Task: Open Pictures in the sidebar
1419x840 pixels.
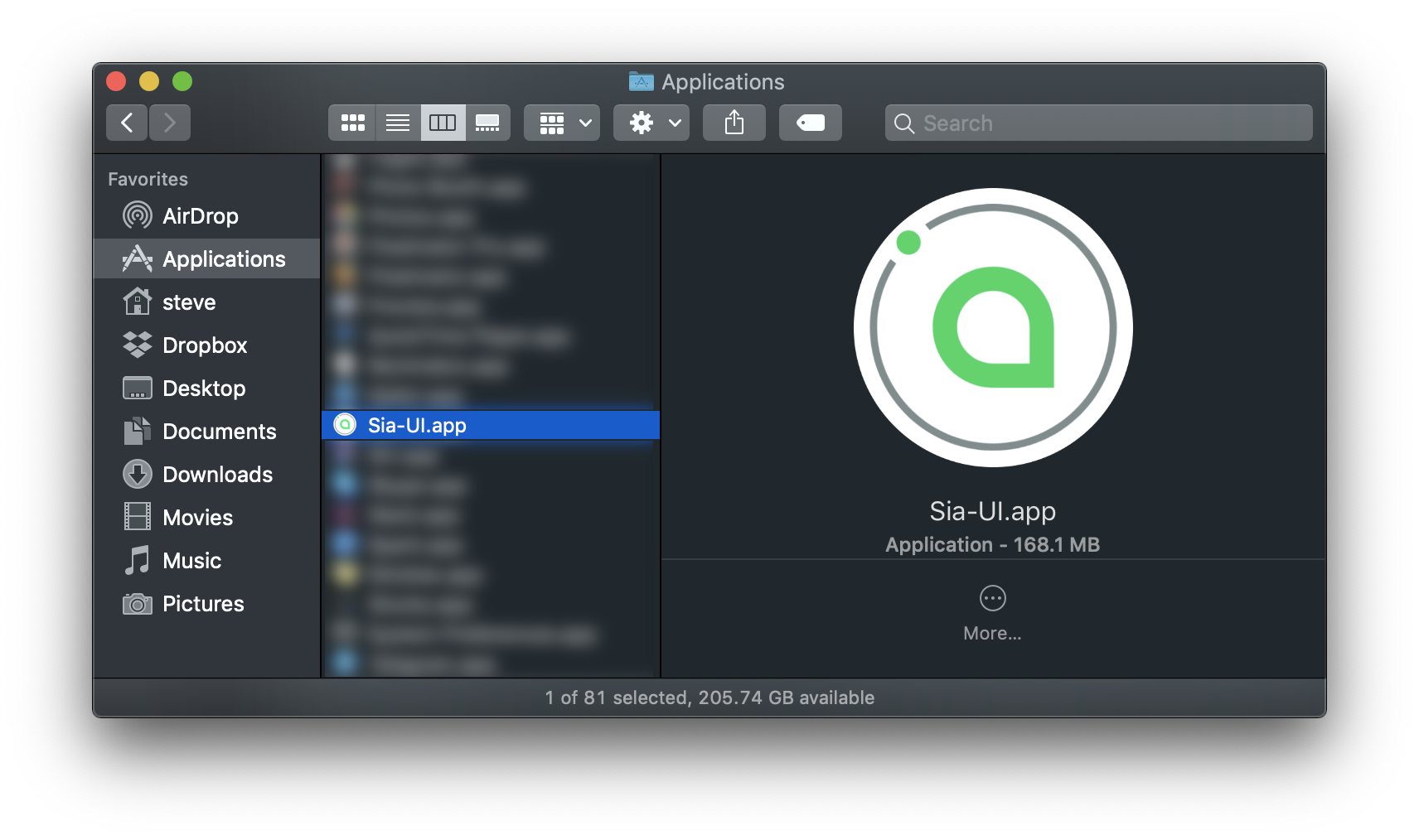Action: tap(206, 604)
